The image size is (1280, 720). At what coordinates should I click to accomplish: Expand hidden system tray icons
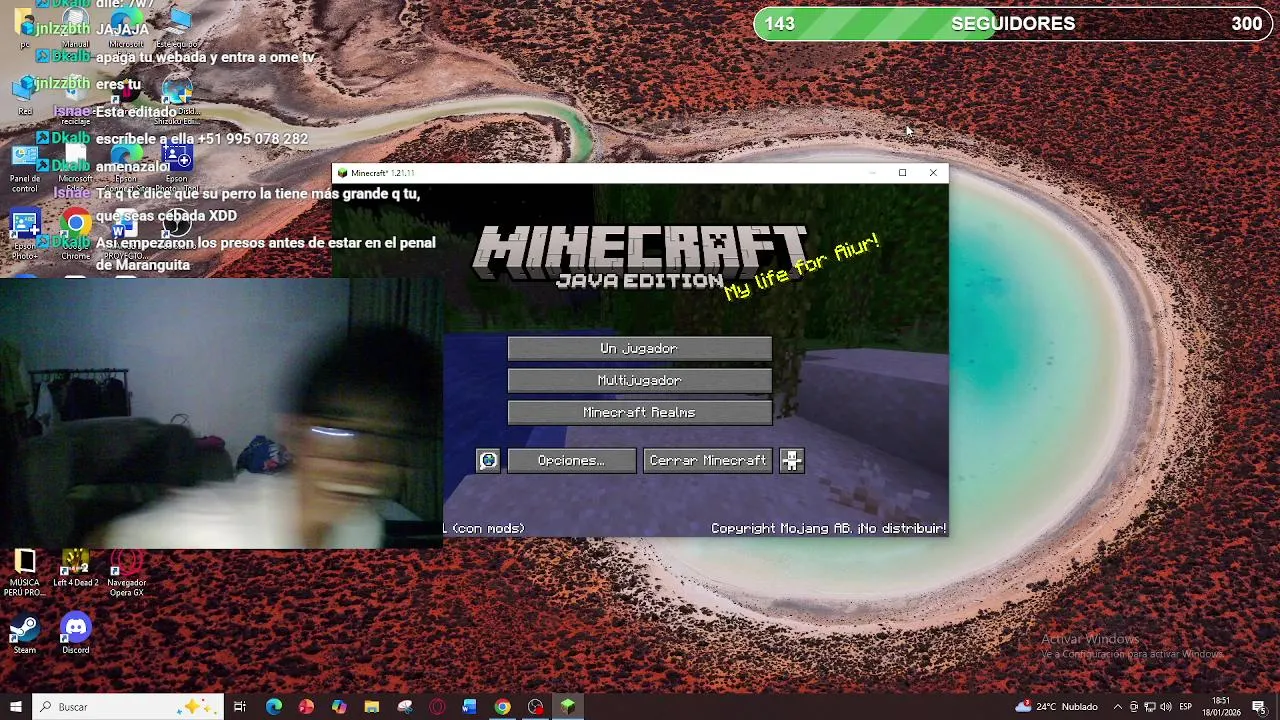coord(1118,707)
